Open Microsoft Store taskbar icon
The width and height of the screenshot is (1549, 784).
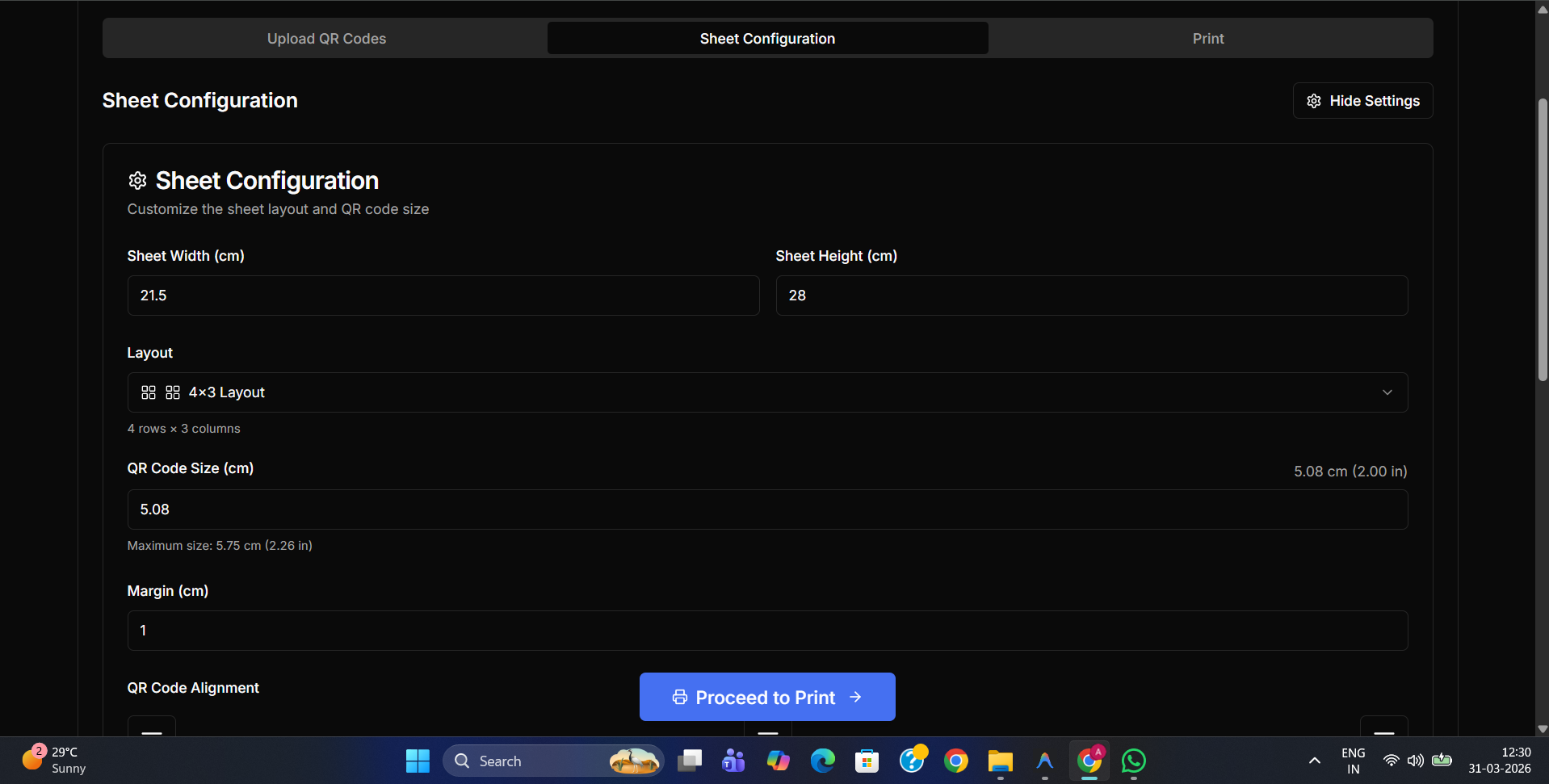pyautogui.click(x=867, y=761)
